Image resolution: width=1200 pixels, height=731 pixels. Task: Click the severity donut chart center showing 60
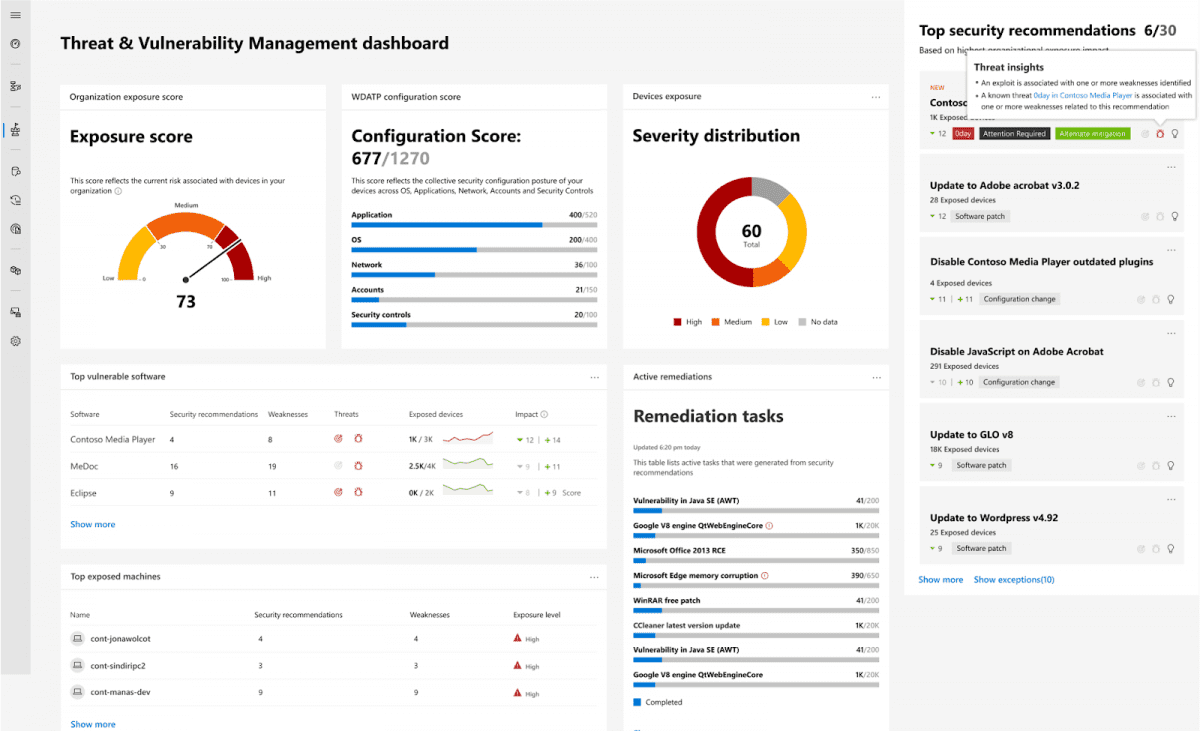point(751,234)
